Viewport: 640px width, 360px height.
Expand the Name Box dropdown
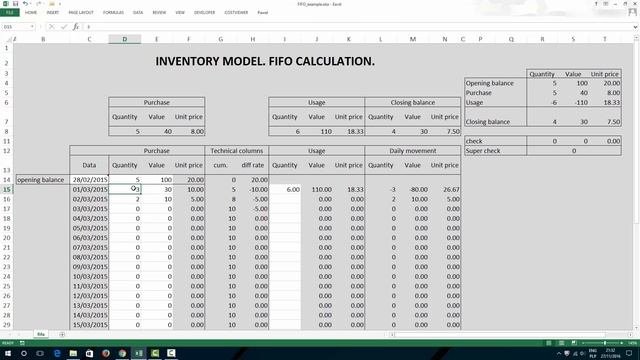click(x=32, y=27)
